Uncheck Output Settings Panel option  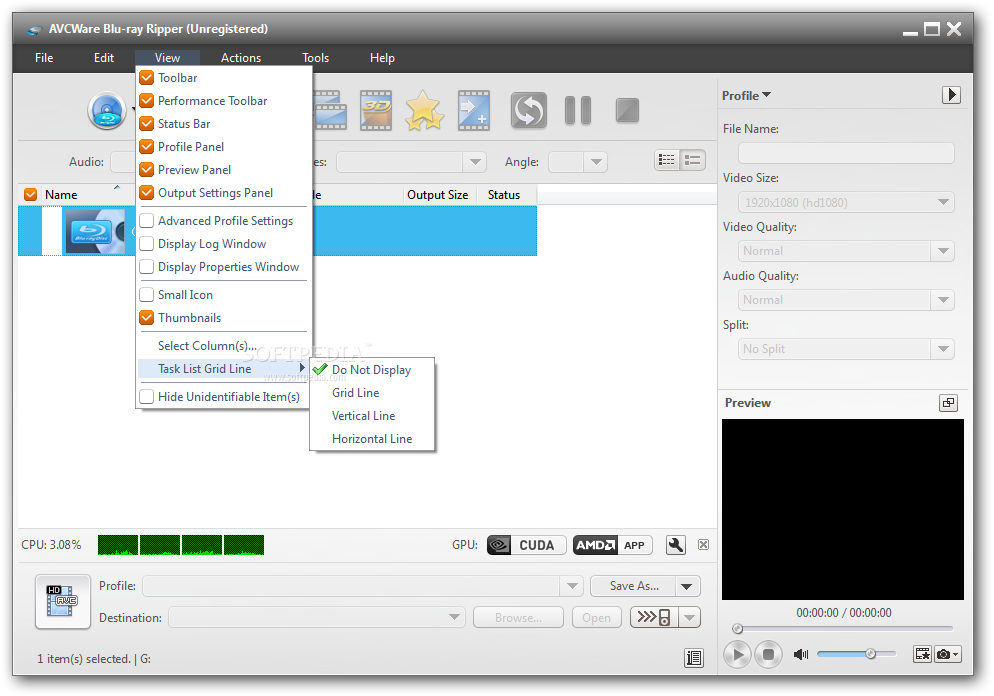point(146,193)
